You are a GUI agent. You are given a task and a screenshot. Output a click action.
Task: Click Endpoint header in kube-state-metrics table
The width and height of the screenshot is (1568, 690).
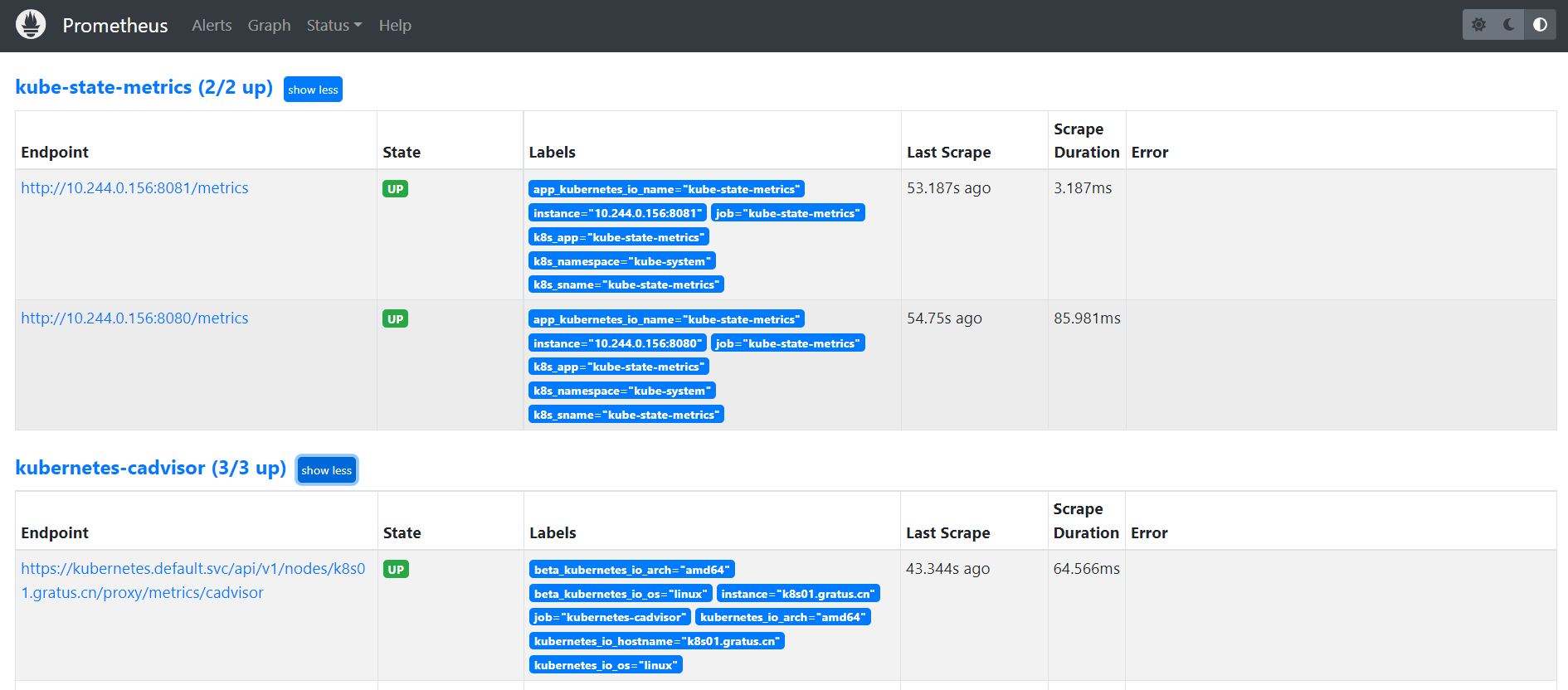click(x=55, y=153)
